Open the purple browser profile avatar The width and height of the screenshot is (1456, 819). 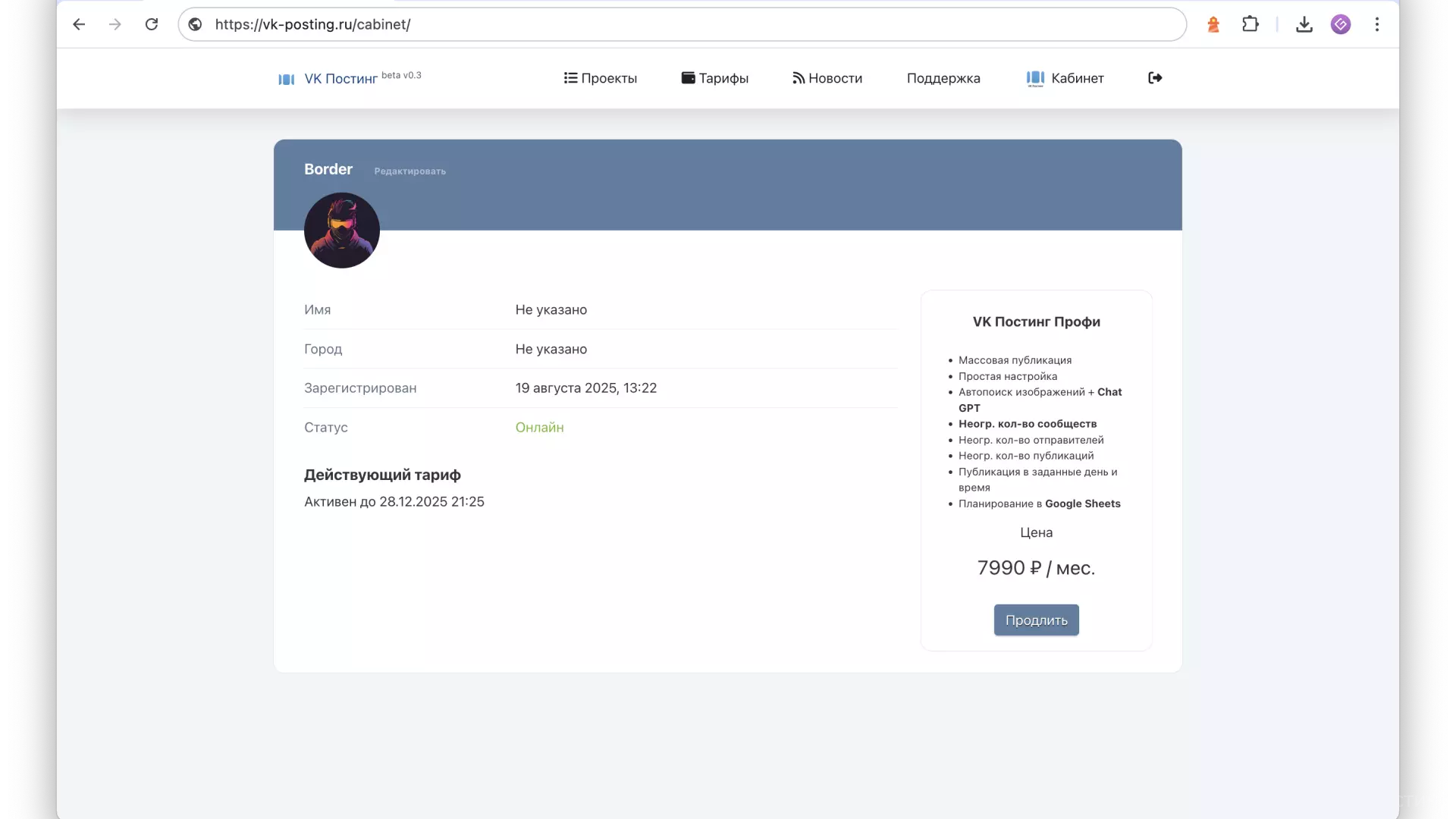point(1341,24)
